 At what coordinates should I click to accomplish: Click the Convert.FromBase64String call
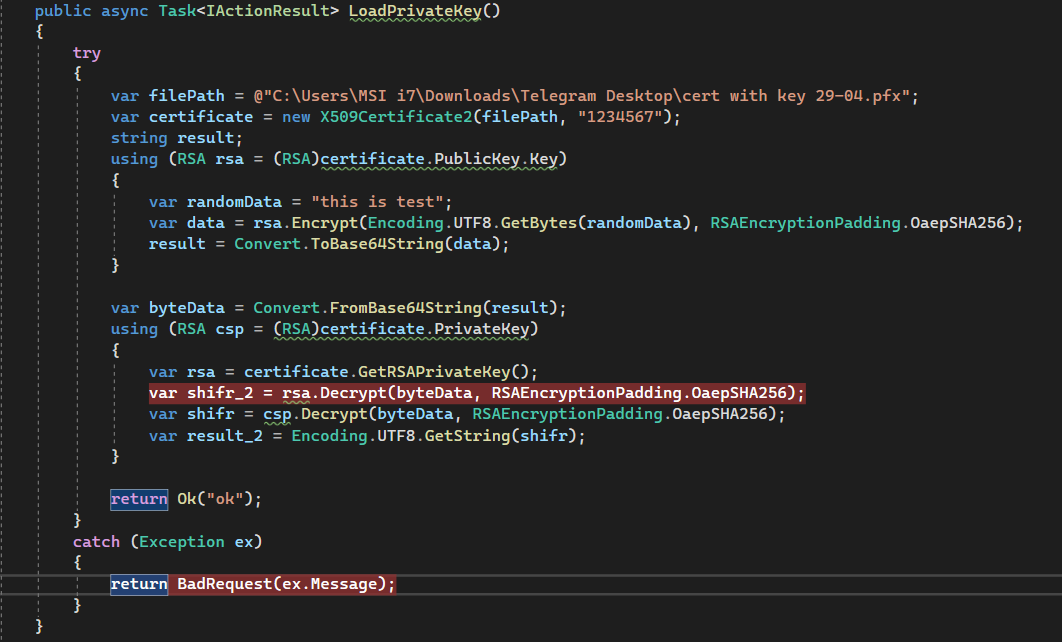(367, 308)
